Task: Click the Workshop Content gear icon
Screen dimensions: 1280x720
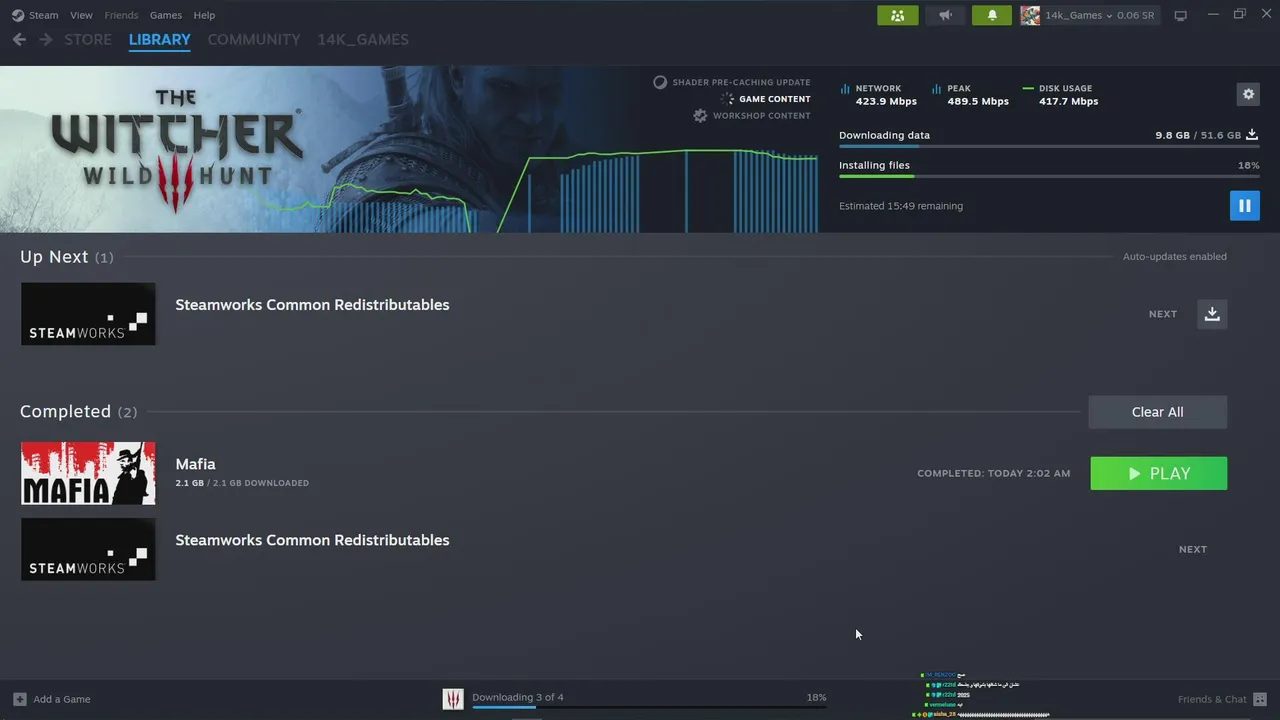Action: [700, 116]
